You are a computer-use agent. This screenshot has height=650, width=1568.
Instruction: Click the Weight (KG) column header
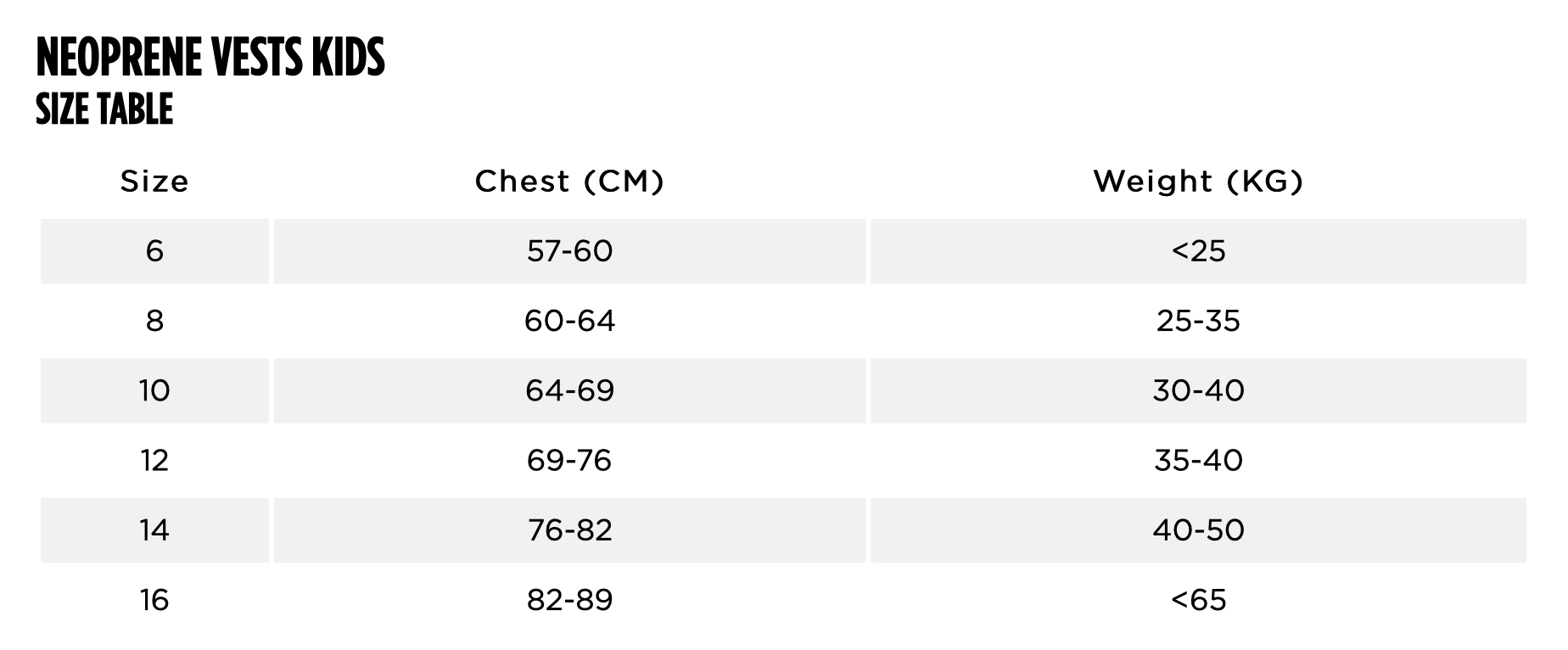click(1198, 181)
